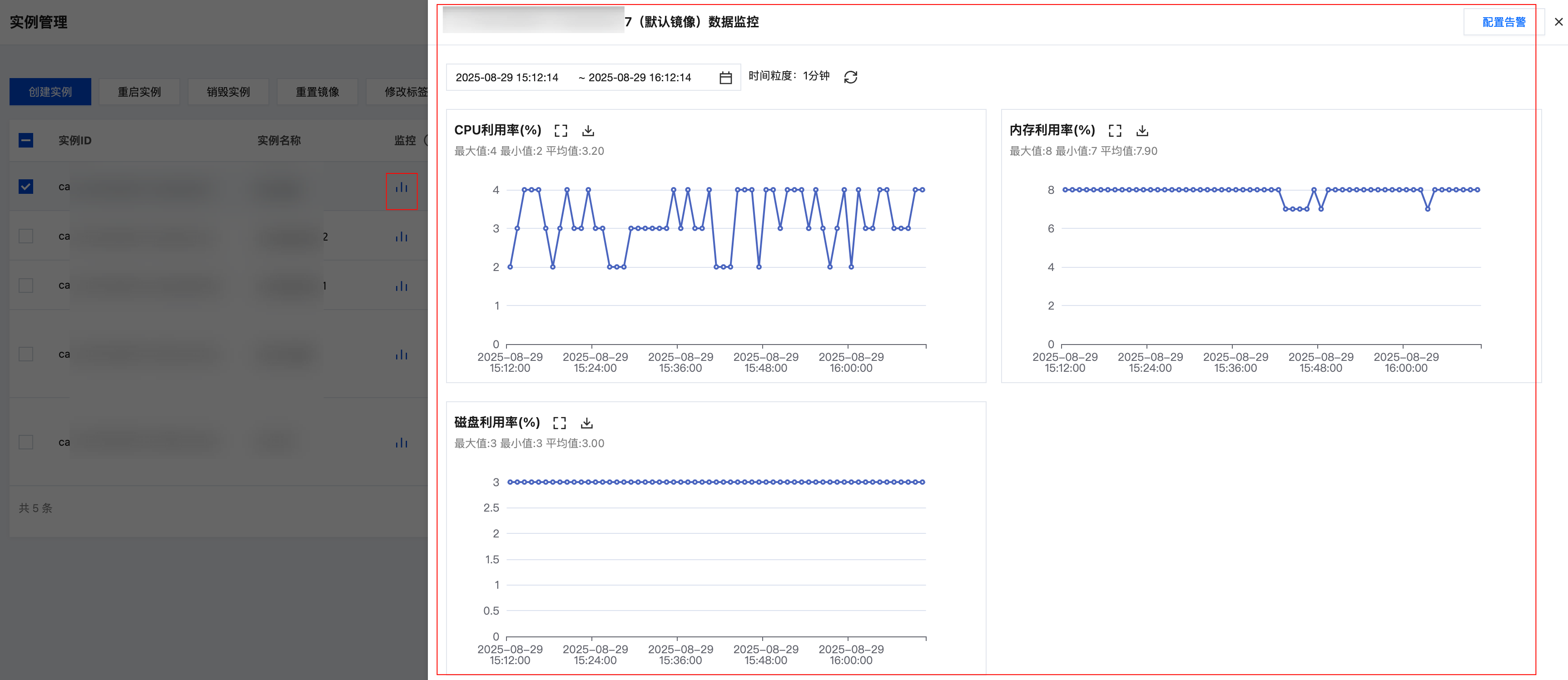Image resolution: width=1568 pixels, height=680 pixels.
Task: Click the 配置告警 button
Action: tap(1503, 22)
